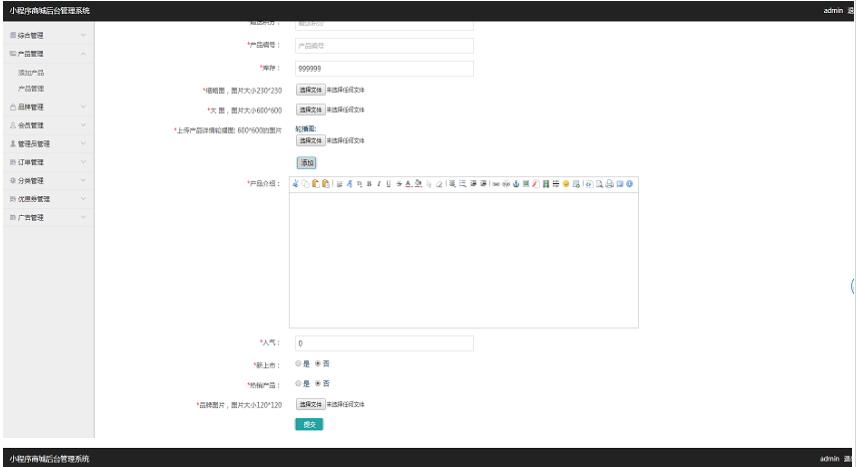Decrease indent in the editor
856x467 pixels.
coord(473,184)
